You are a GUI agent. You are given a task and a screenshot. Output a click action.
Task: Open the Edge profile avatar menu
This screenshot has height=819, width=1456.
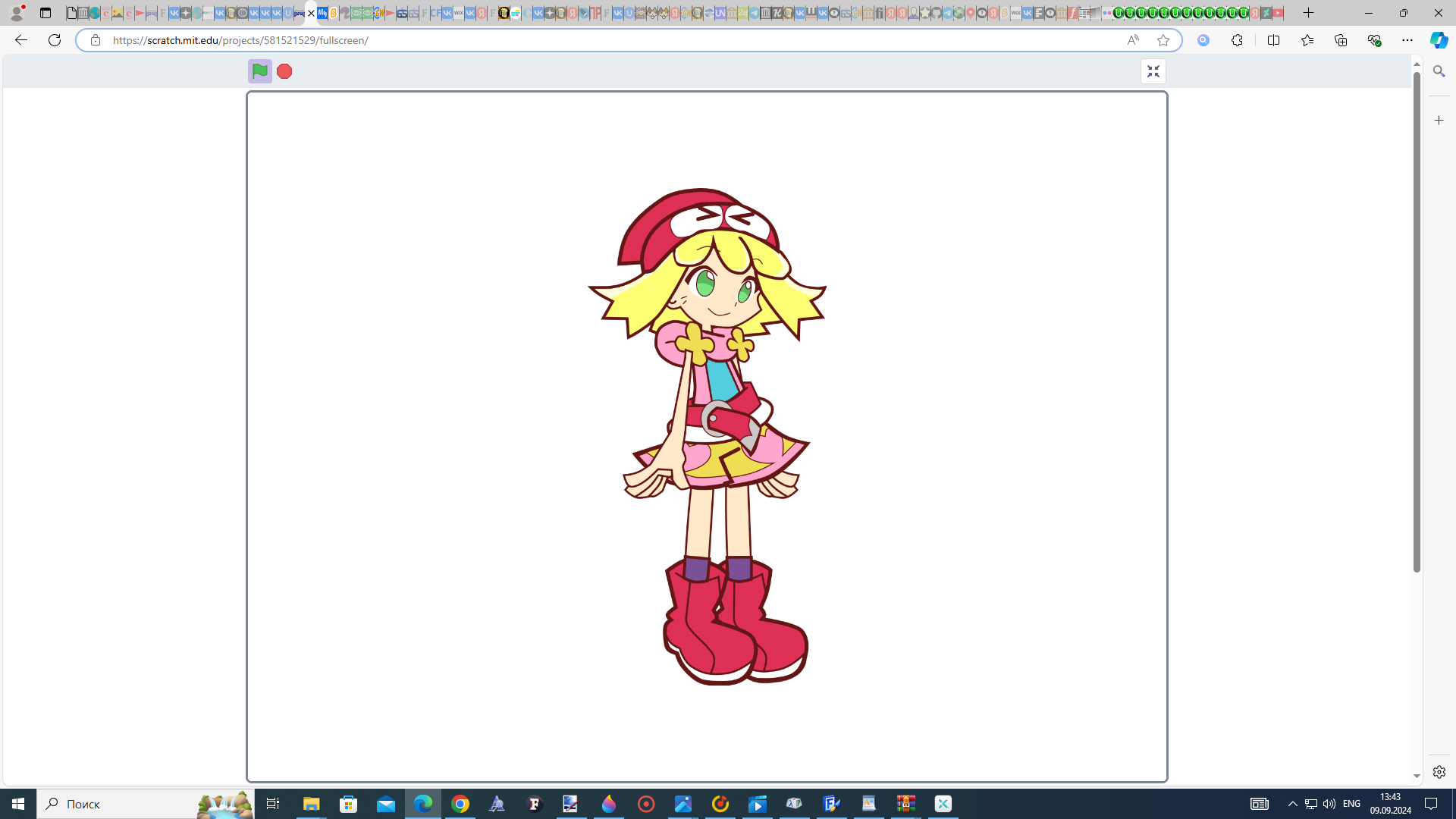[17, 13]
